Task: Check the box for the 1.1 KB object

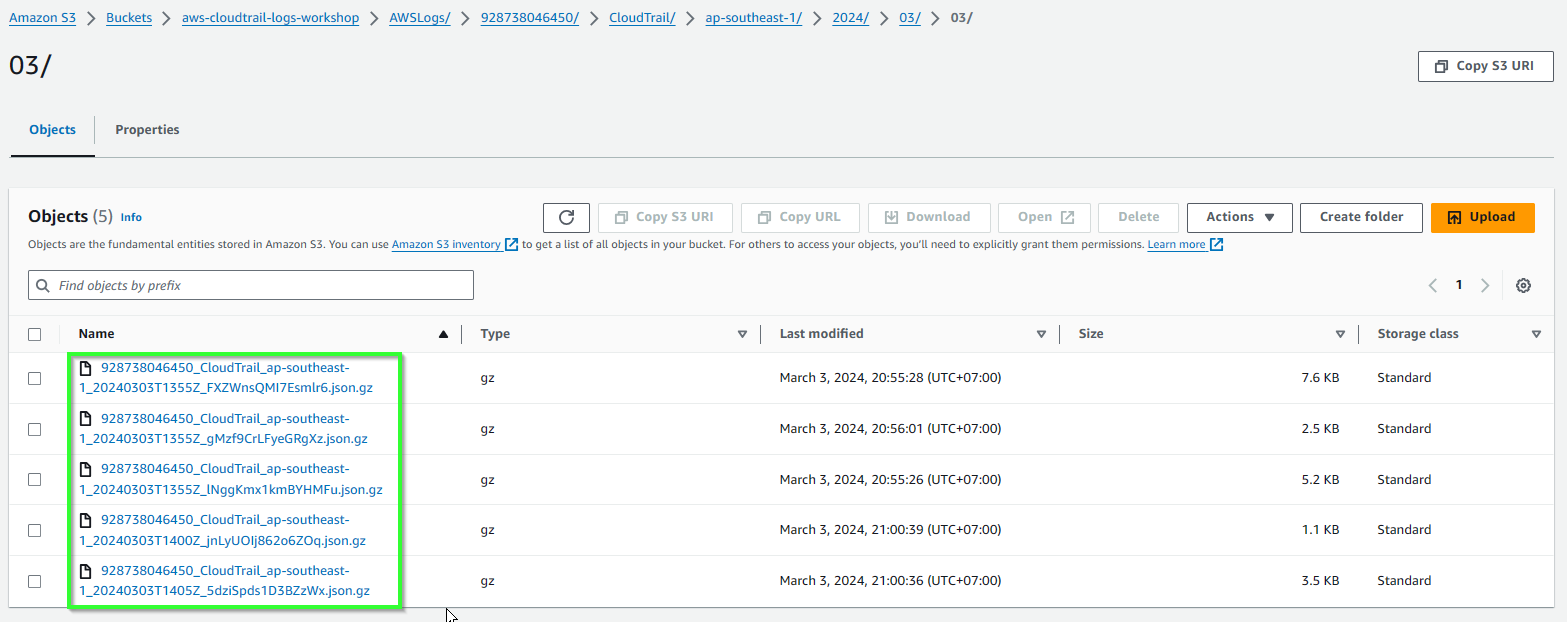Action: (35, 530)
